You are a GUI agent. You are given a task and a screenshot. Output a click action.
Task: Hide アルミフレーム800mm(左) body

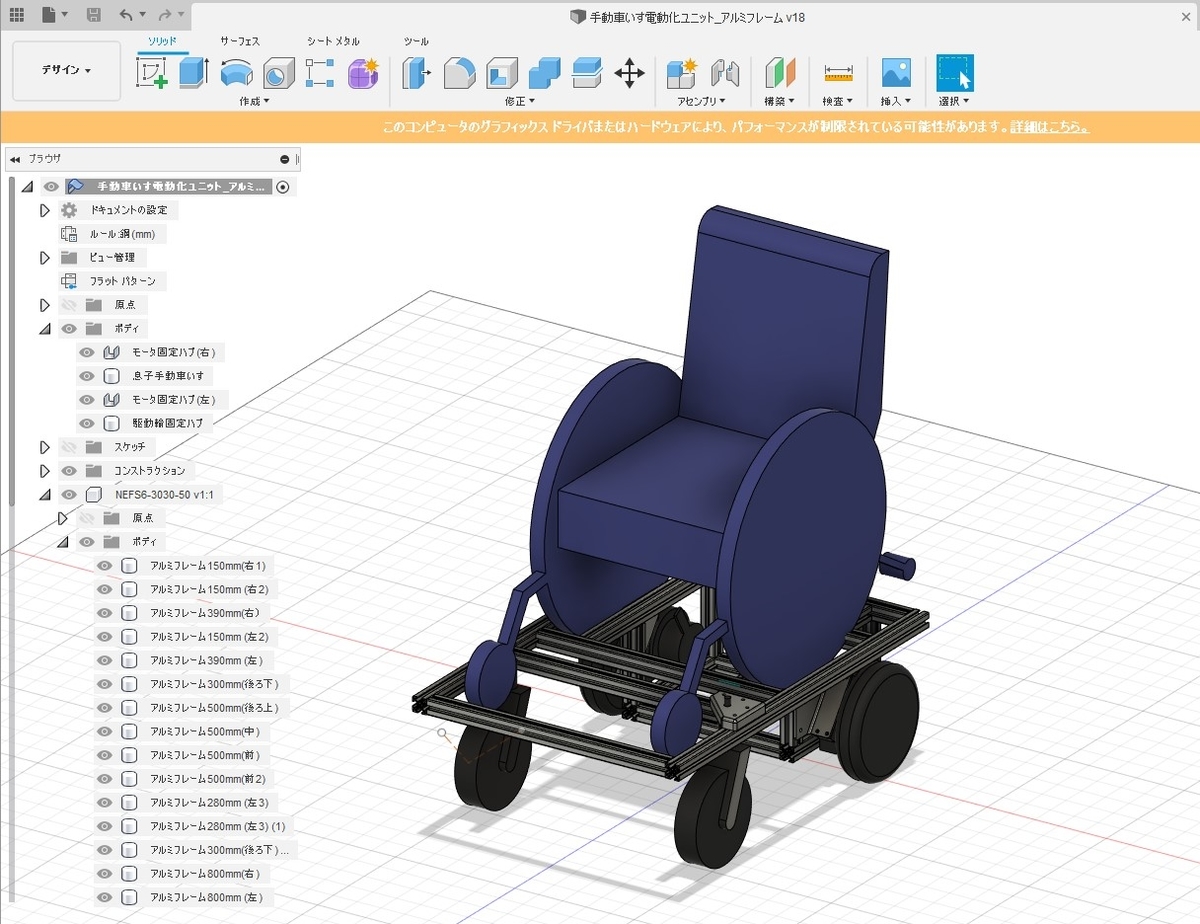(x=105, y=897)
